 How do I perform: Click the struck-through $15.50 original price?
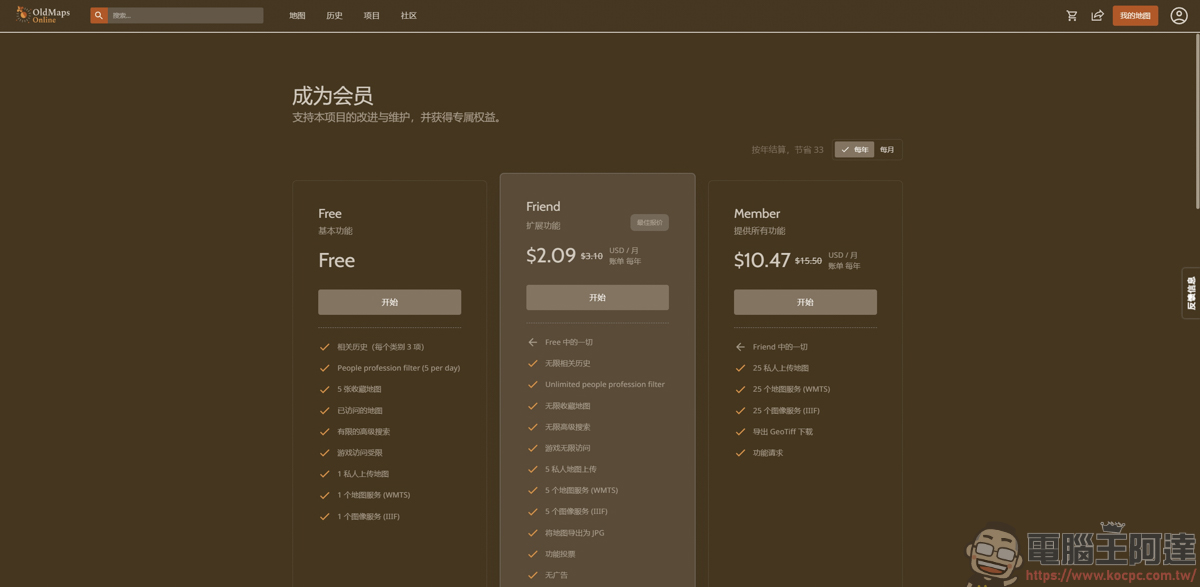click(808, 261)
